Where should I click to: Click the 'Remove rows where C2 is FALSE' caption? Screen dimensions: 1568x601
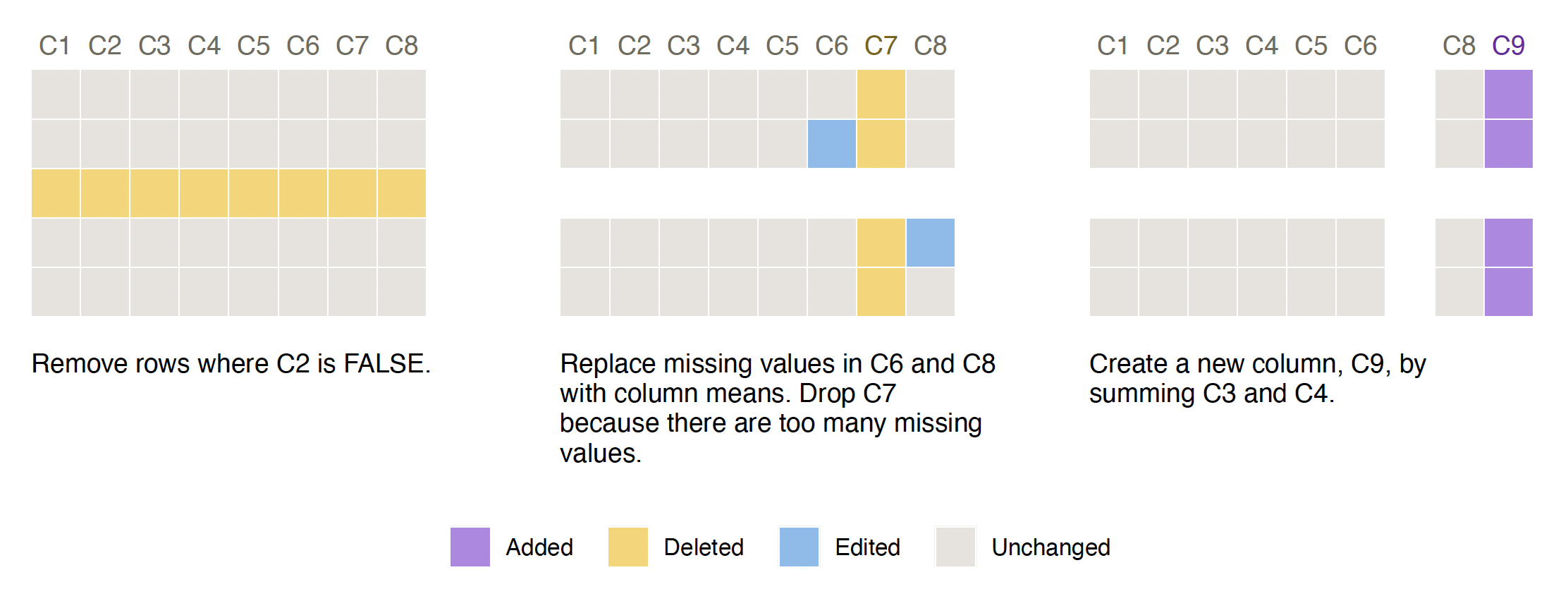click(x=231, y=364)
